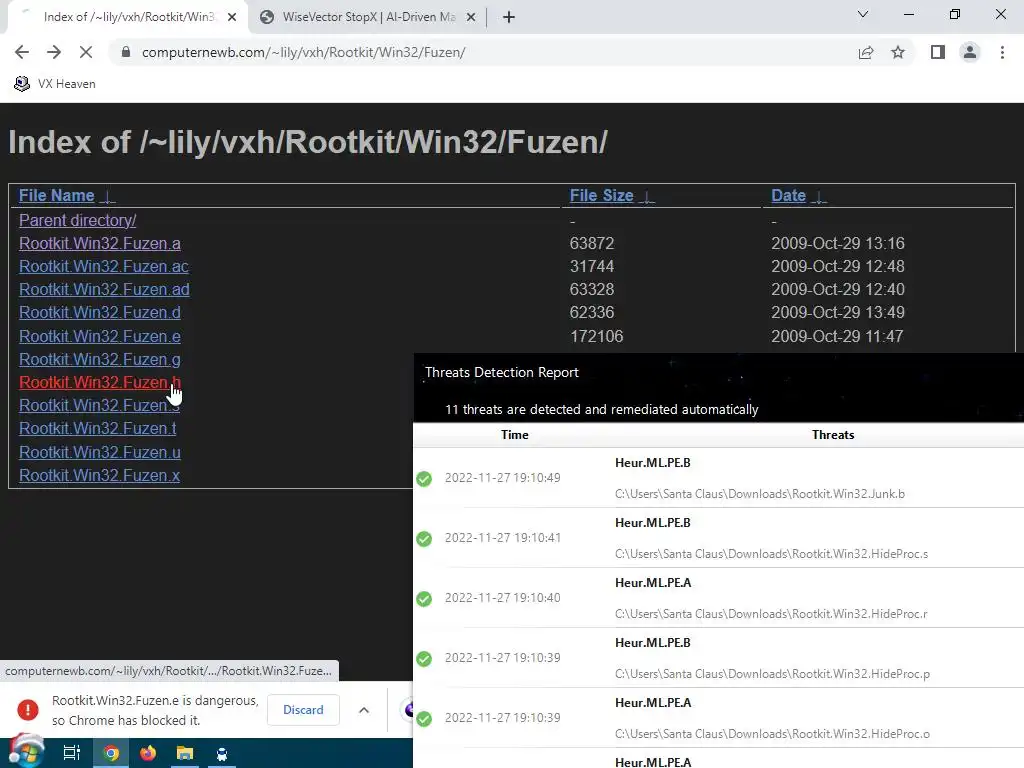This screenshot has width=1024, height=768.
Task: Download Rootkit.Win32.Fuzen.ac
Action: click(104, 266)
